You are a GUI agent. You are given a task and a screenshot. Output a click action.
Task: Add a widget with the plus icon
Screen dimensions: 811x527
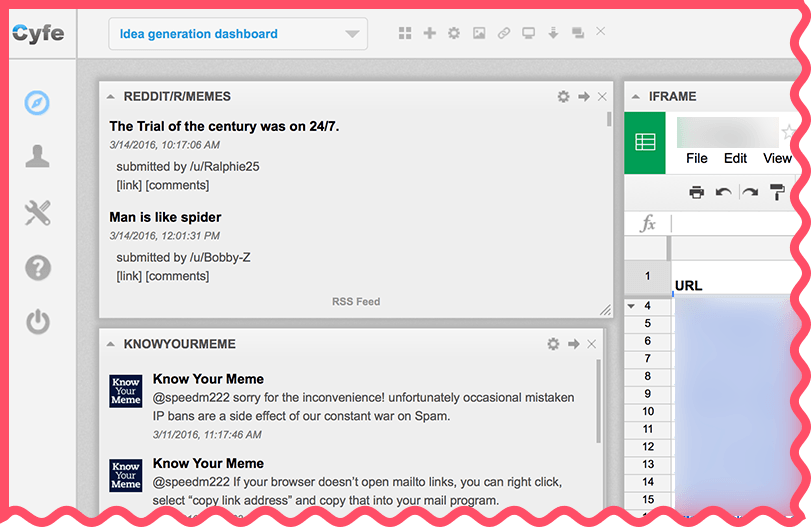coord(429,33)
